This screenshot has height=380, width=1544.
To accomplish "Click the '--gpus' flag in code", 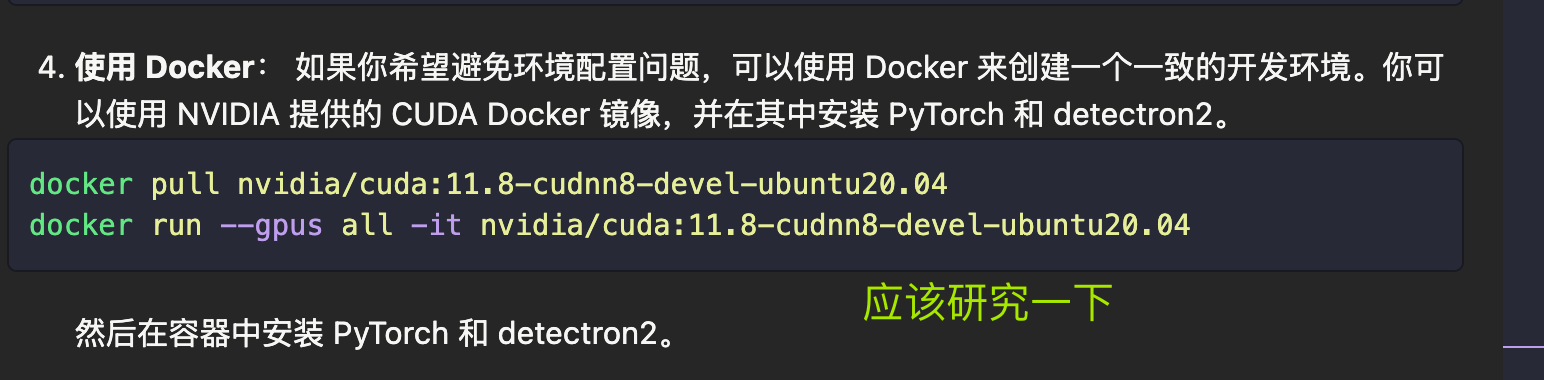I will point(272,224).
